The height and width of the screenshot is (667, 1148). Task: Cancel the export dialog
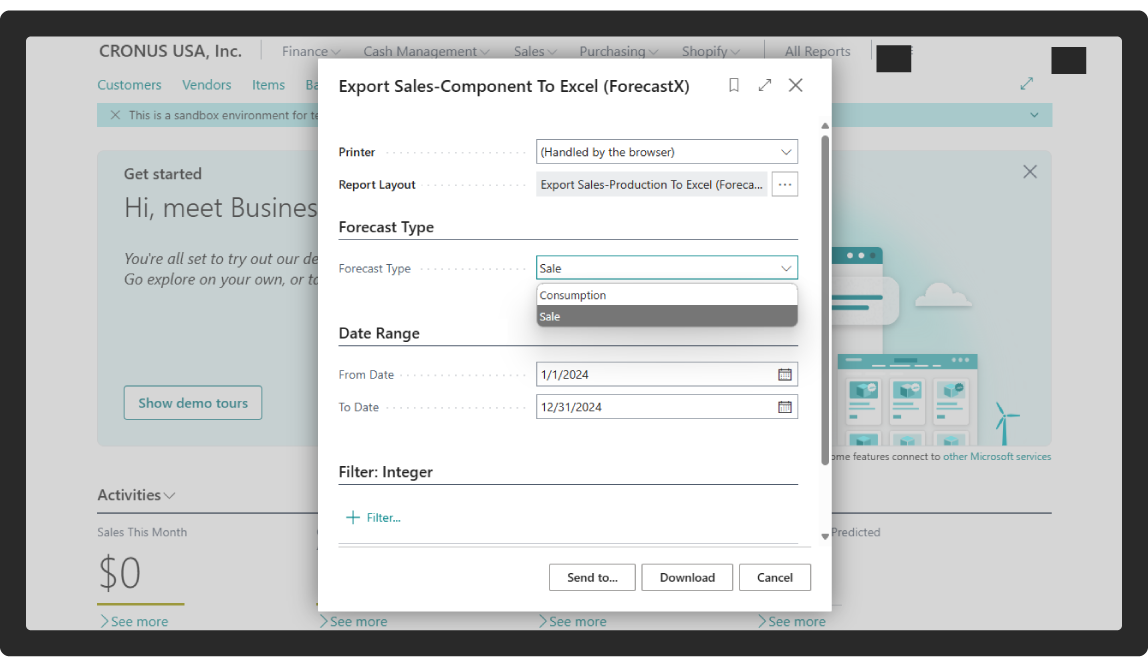coord(774,577)
